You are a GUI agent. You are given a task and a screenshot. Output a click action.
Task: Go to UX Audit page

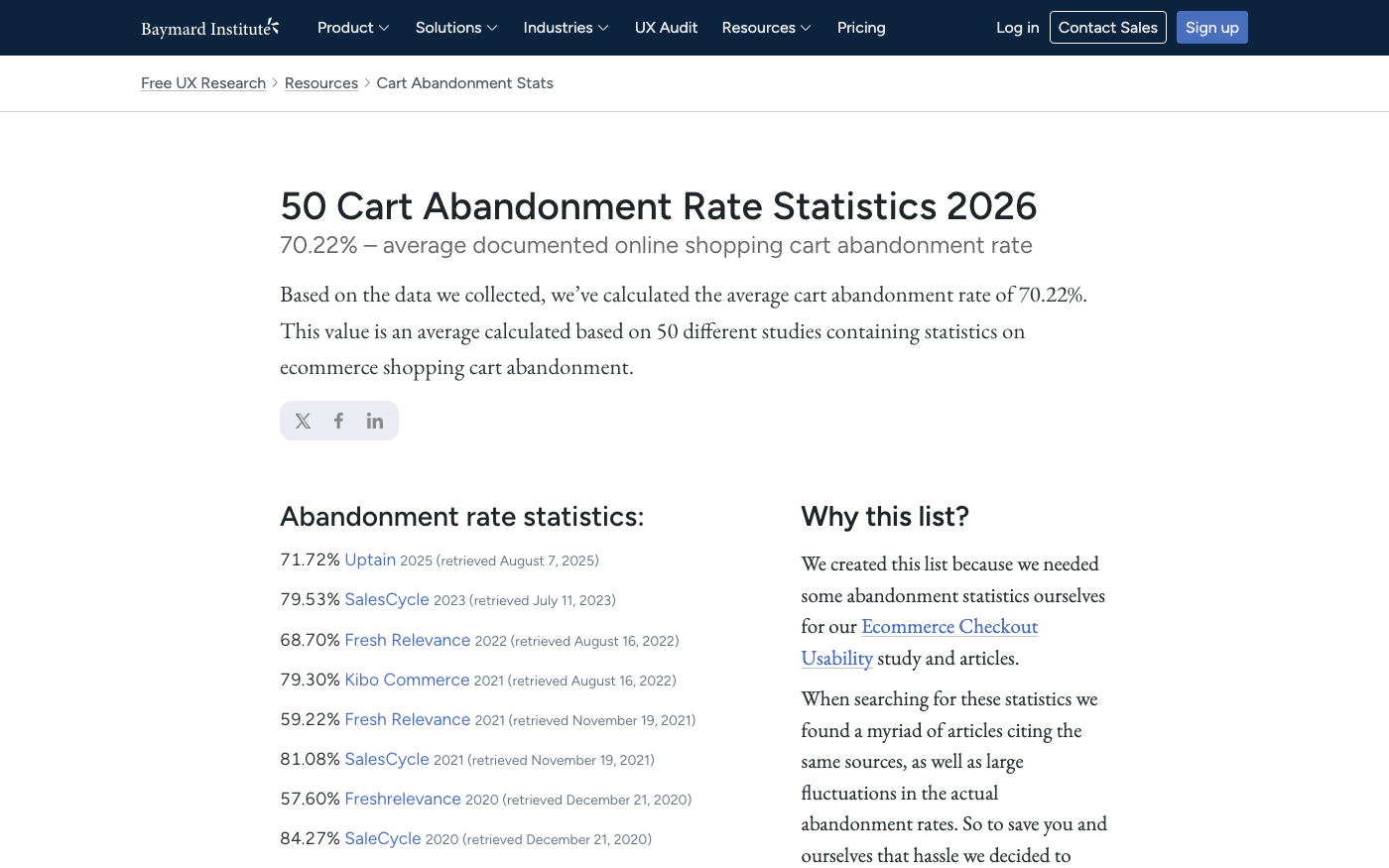pyautogui.click(x=666, y=28)
